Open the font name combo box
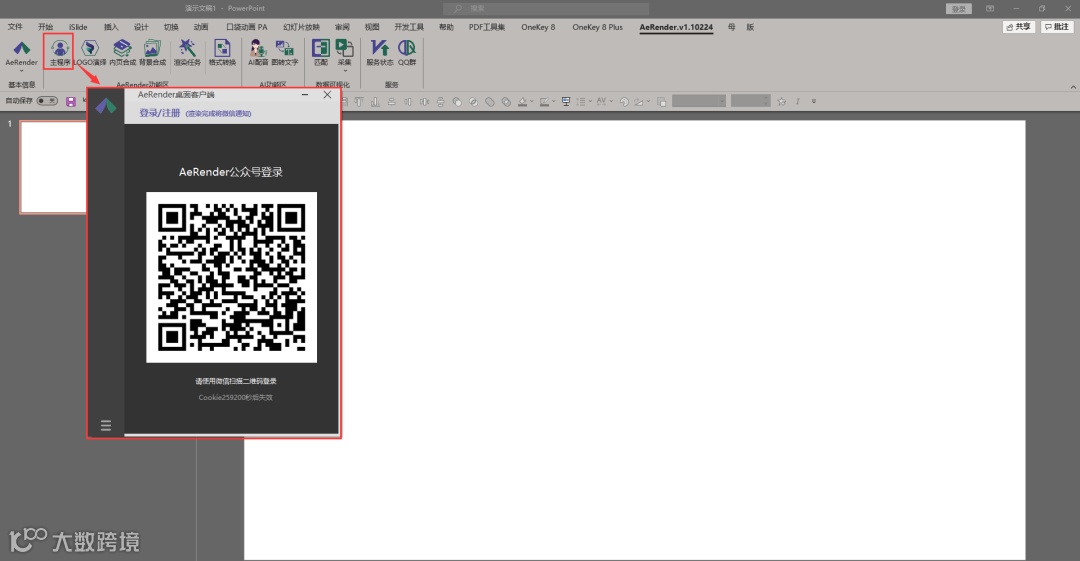This screenshot has height=561, width=1080. [698, 101]
